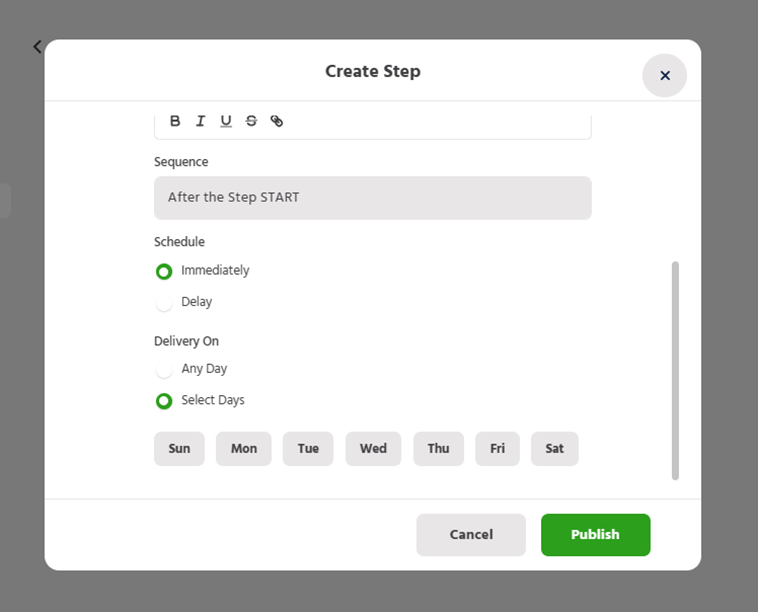Select the Immediately schedule option
The height and width of the screenshot is (612, 758).
coord(164,271)
